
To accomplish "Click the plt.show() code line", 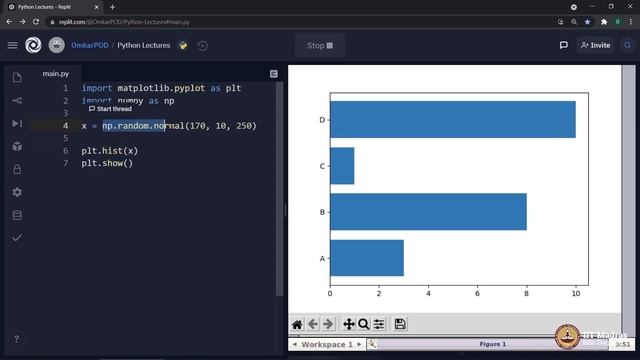I will point(107,163).
